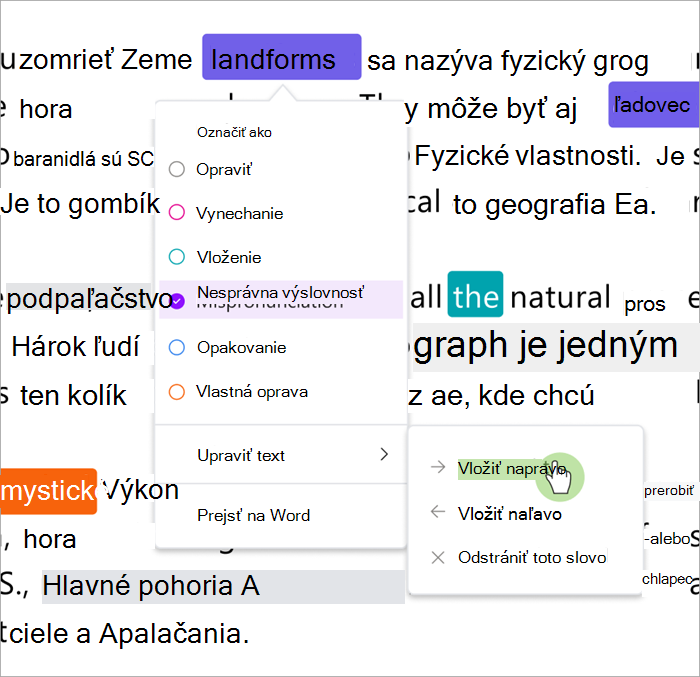Viewport: 700px width, 677px height.
Task: Click the text Je to gombík
Action: (x=80, y=205)
